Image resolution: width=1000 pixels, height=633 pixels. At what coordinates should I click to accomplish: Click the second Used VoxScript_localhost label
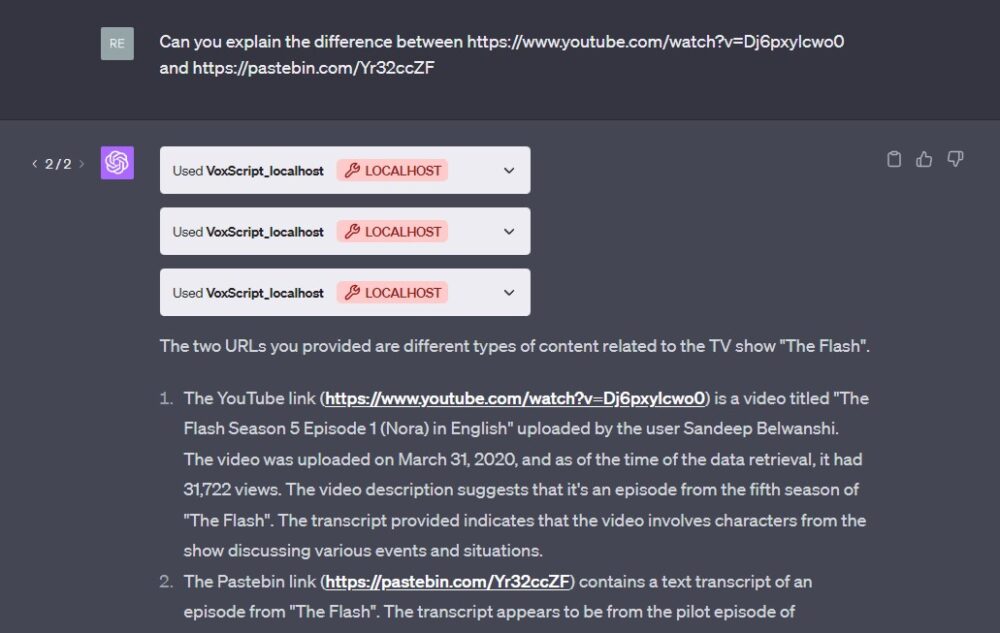point(248,232)
